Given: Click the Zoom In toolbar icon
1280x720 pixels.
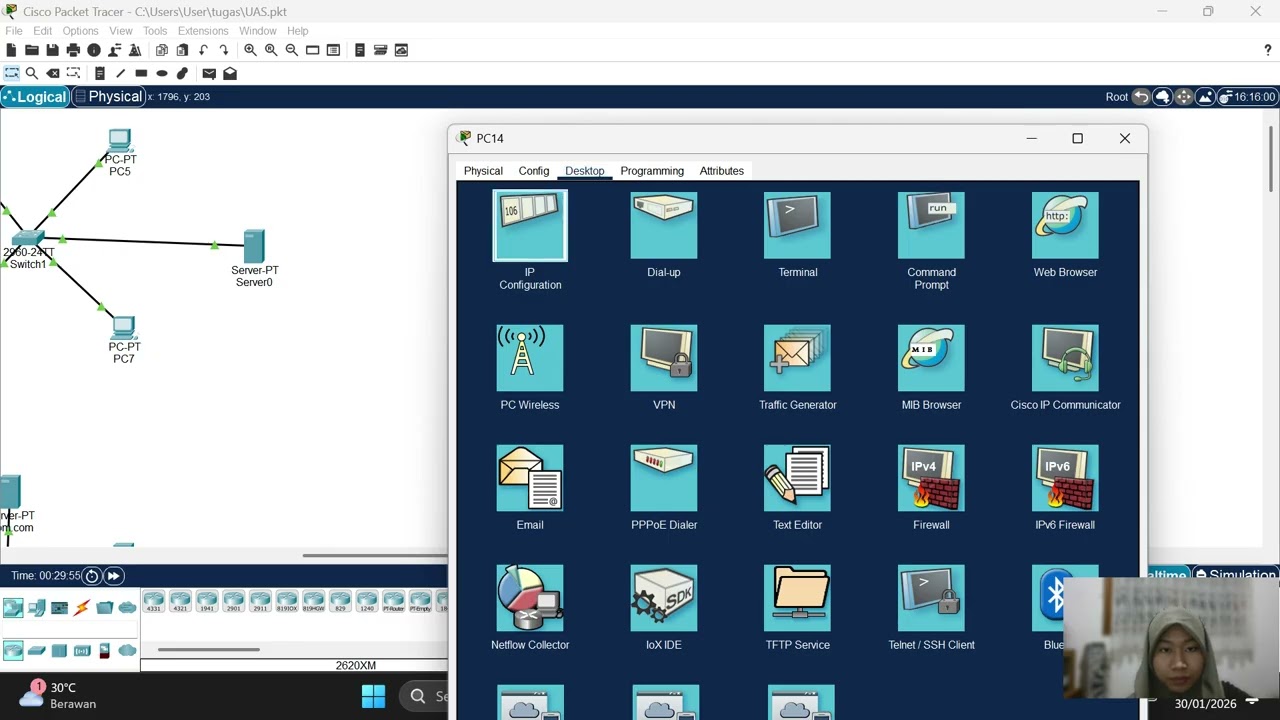Looking at the screenshot, I should coord(250,50).
